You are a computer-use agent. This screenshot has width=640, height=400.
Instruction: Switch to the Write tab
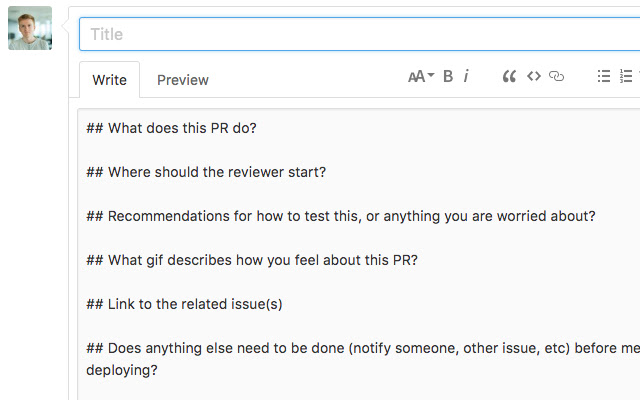click(x=109, y=80)
